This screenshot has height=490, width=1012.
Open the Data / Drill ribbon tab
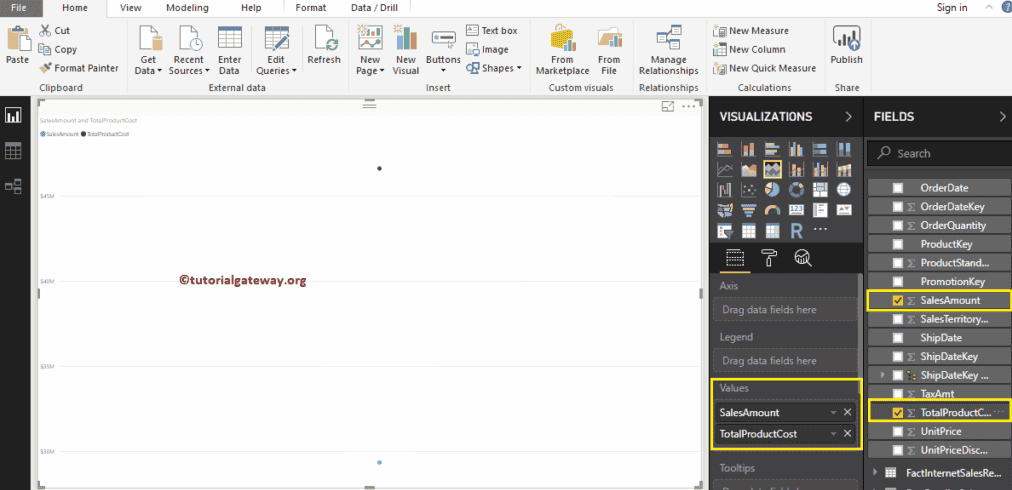[x=374, y=8]
